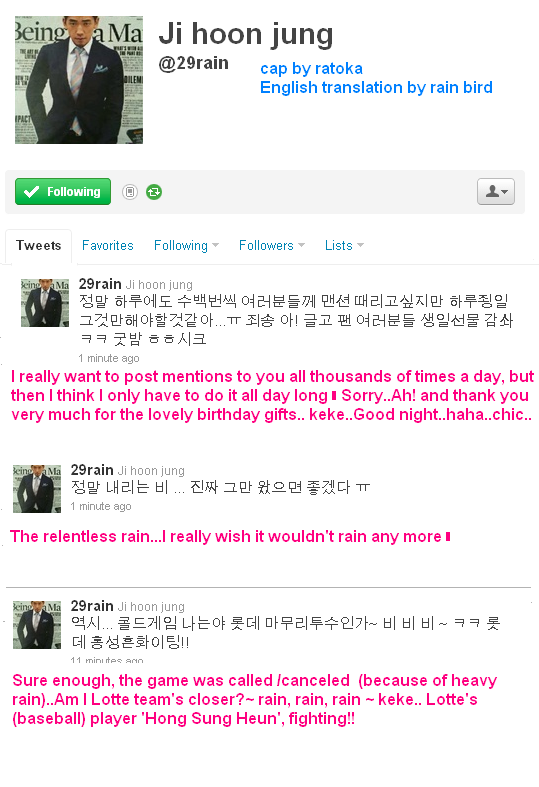Expand the Following tab dropdown arrow
Viewport: 539px width, 787px height.
point(215,245)
